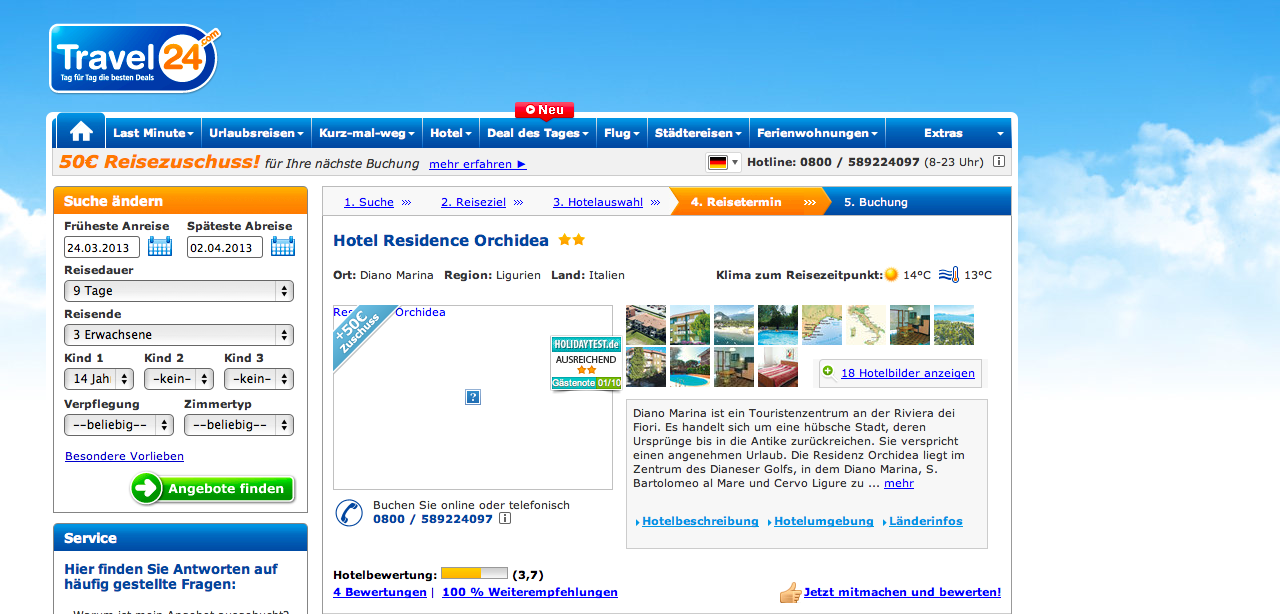Click the yellow hotel rating bar
This screenshot has width=1280, height=614.
pos(474,574)
